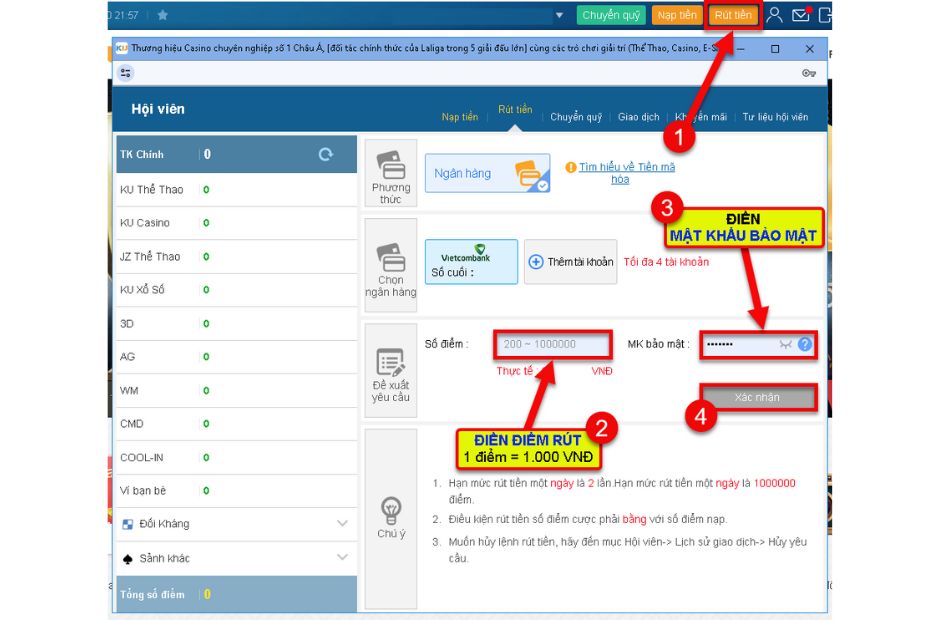940x620 pixels.
Task: Select the KU Xổ Số wallet row
Action: point(236,290)
